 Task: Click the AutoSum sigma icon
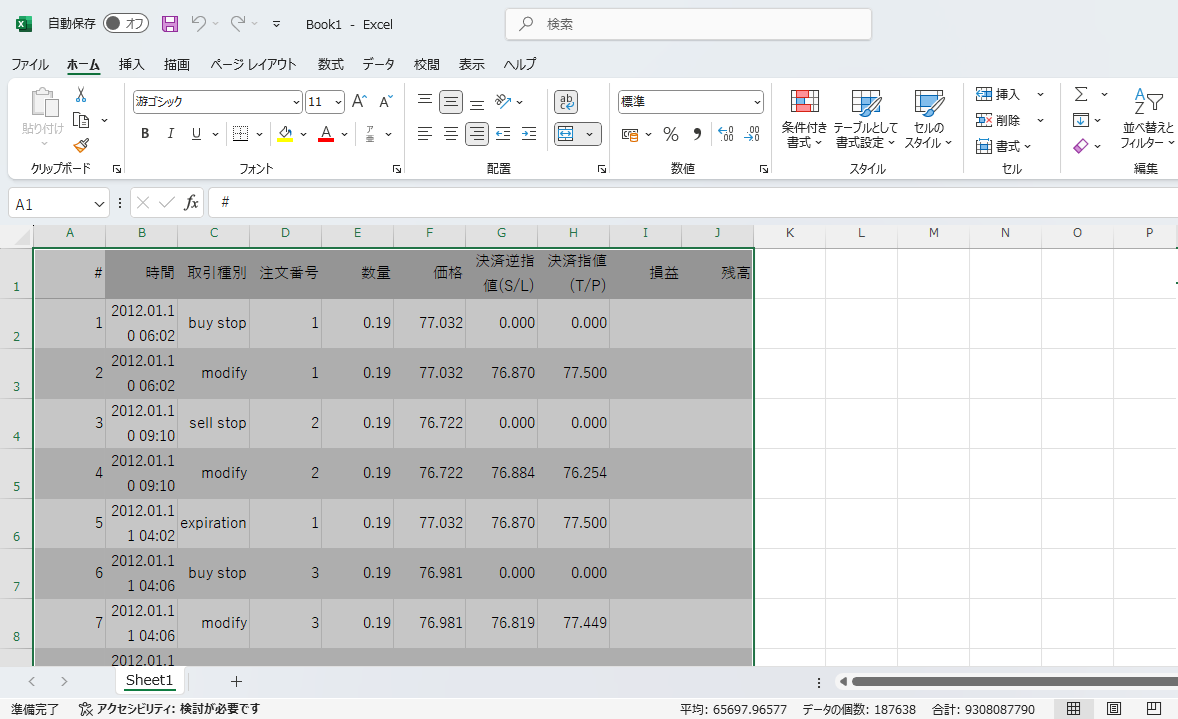coord(1081,94)
